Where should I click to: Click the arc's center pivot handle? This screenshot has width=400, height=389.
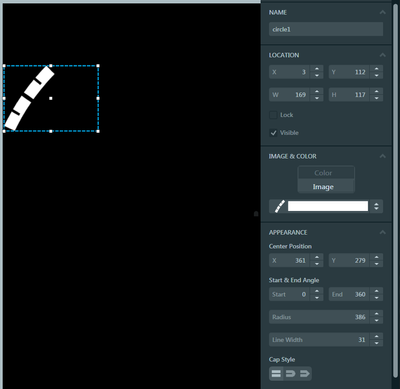51,98
